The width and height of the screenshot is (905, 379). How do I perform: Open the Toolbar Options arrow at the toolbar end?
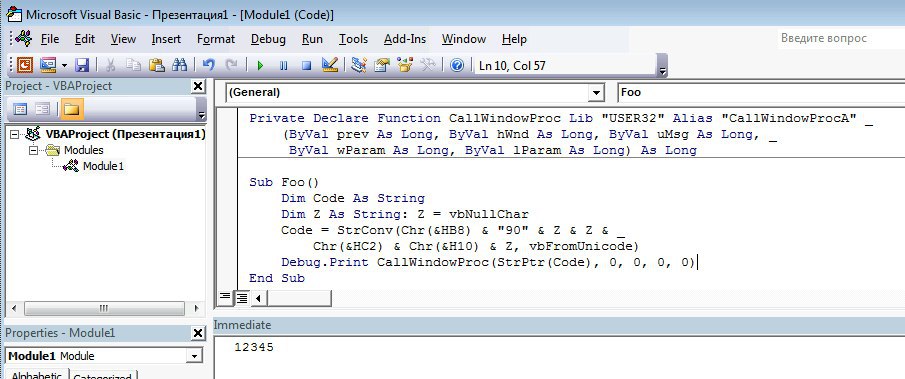tap(663, 65)
